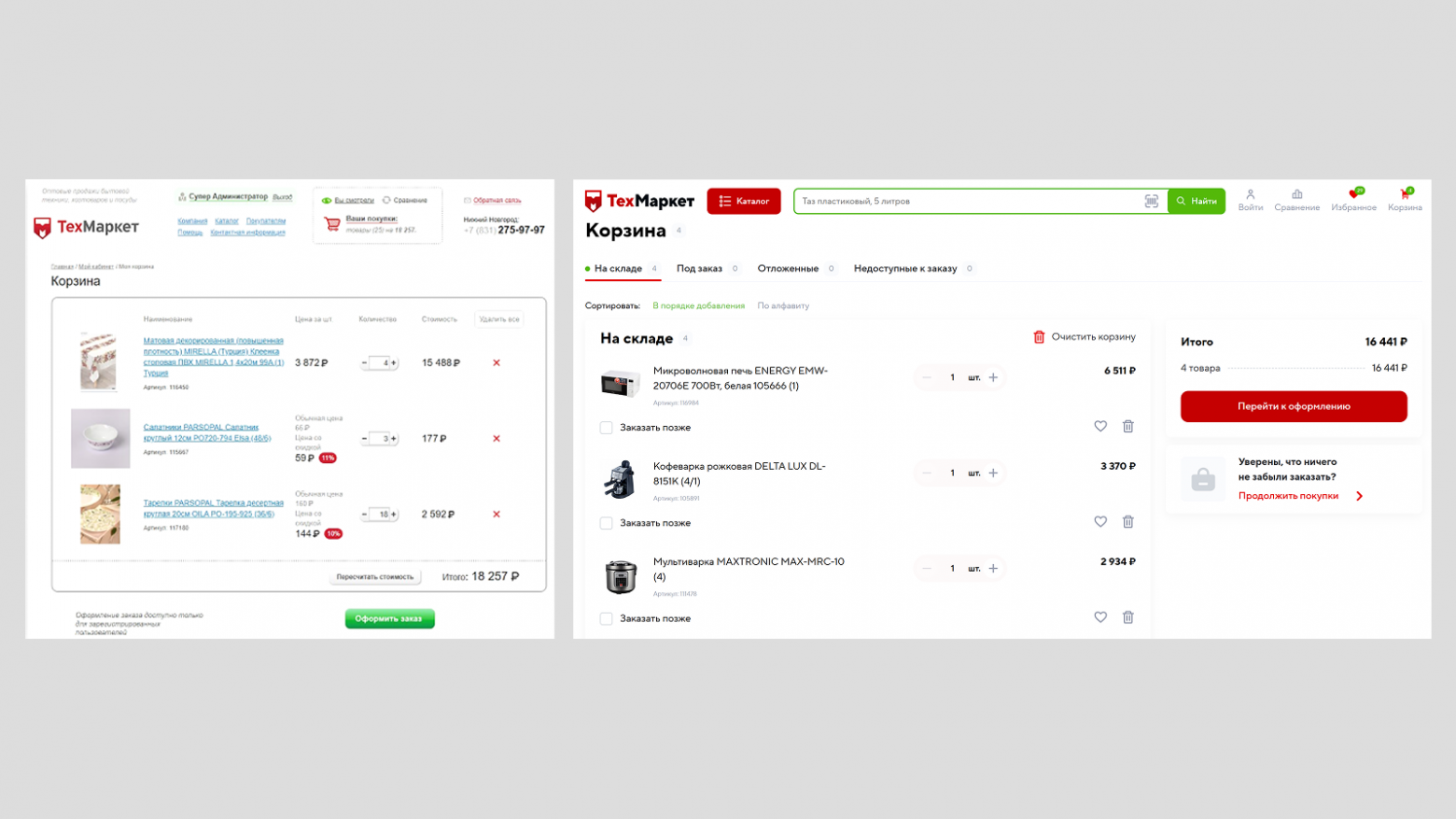Check Заказать позже for the MAXTRONIC multicooker

pyautogui.click(x=606, y=618)
